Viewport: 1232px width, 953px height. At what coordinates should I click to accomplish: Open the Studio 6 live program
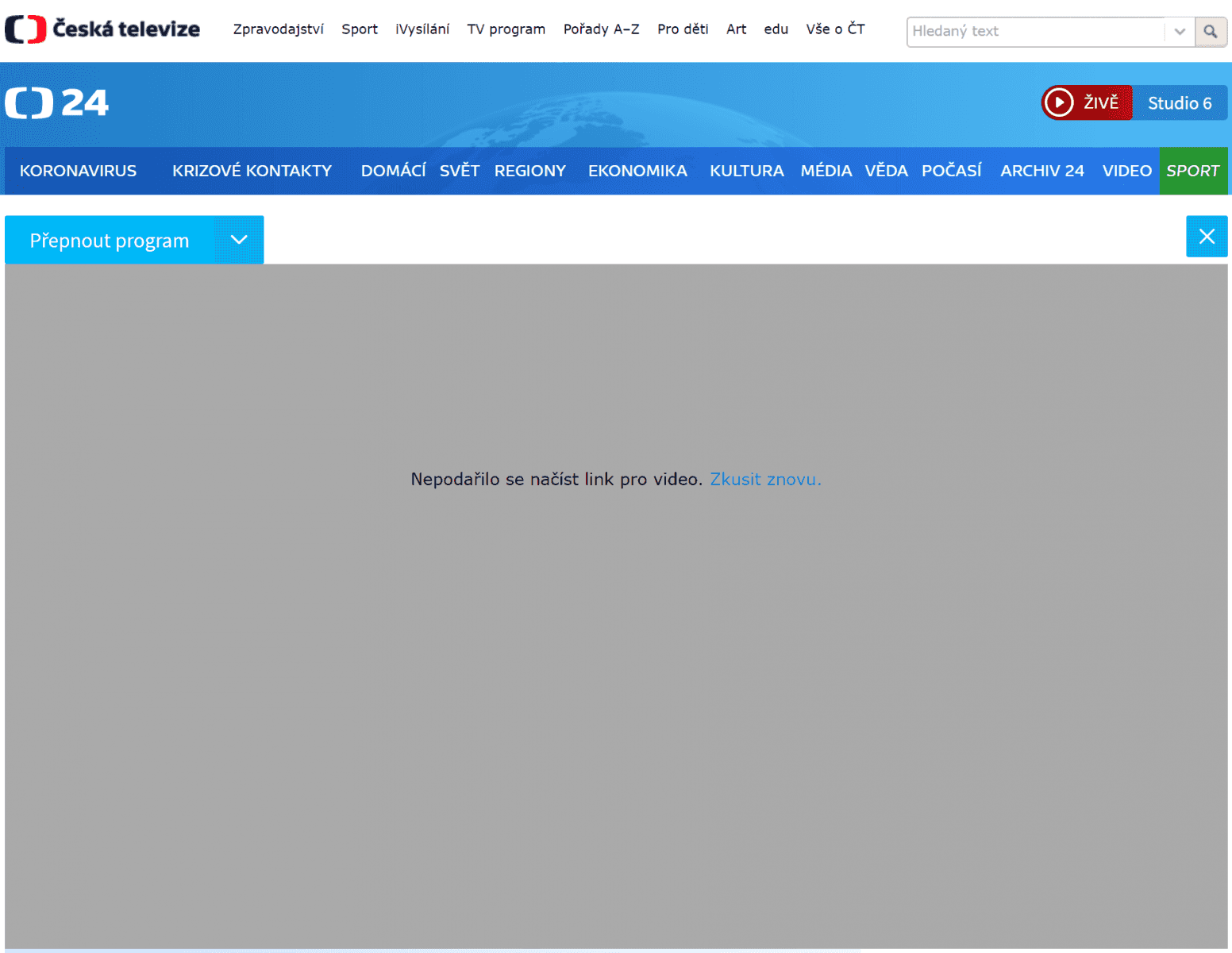(1180, 103)
